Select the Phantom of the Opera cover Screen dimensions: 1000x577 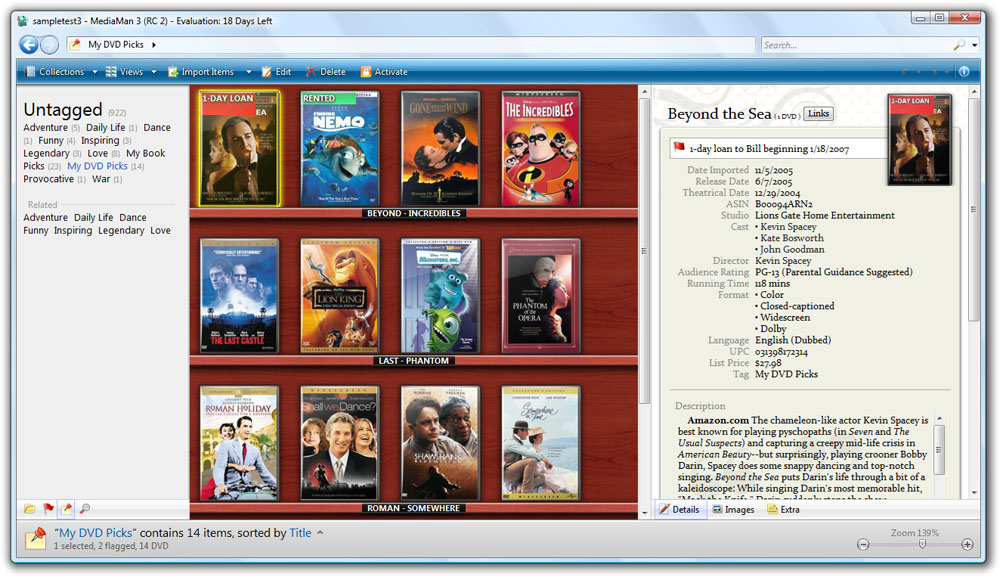pyautogui.click(x=541, y=296)
